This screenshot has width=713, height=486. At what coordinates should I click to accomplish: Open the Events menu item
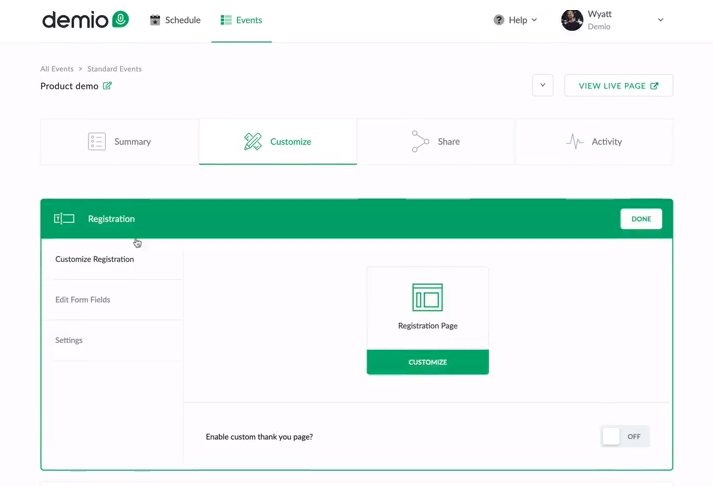tap(241, 20)
